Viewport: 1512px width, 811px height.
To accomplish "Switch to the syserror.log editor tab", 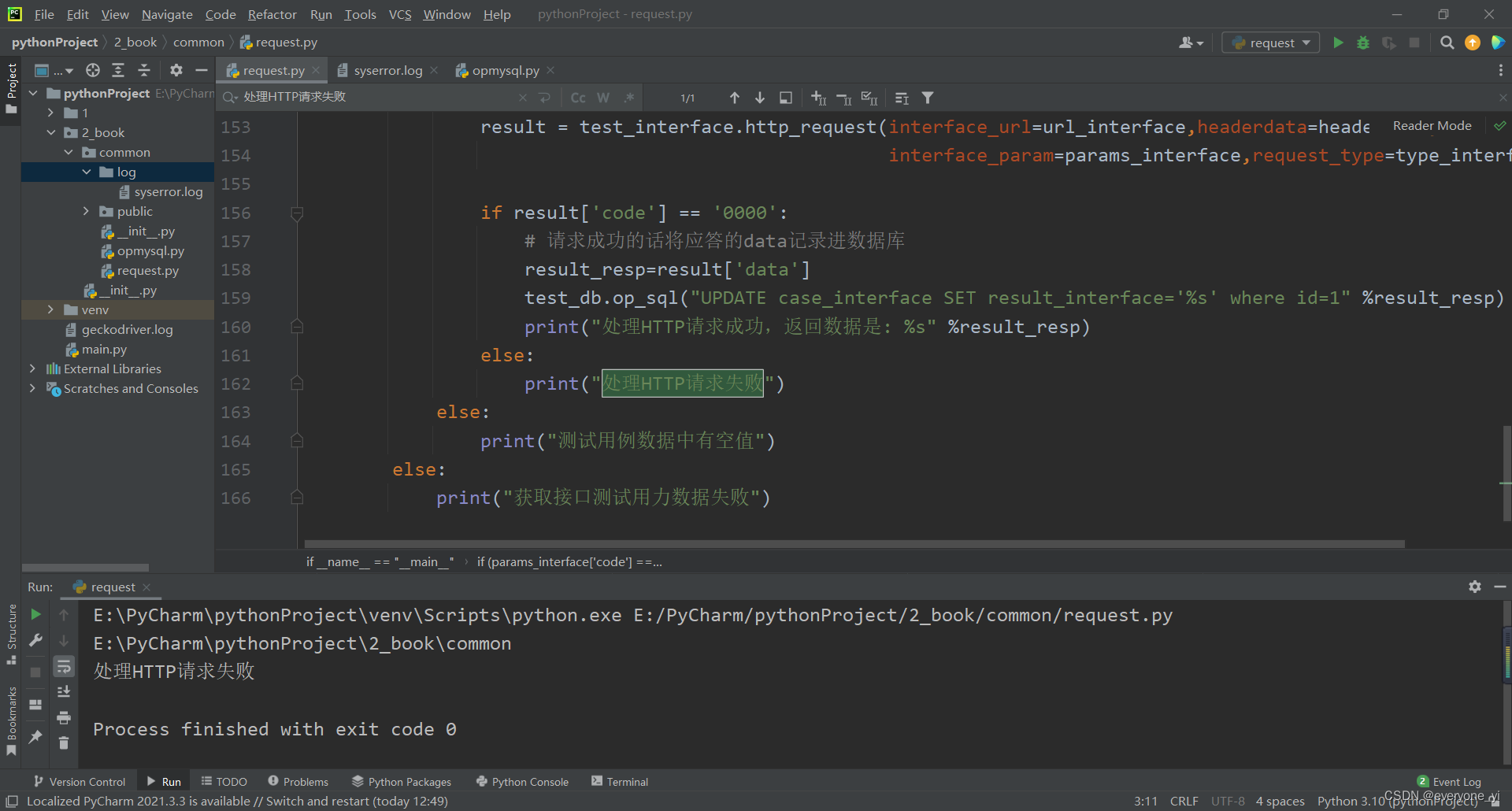I will [387, 70].
